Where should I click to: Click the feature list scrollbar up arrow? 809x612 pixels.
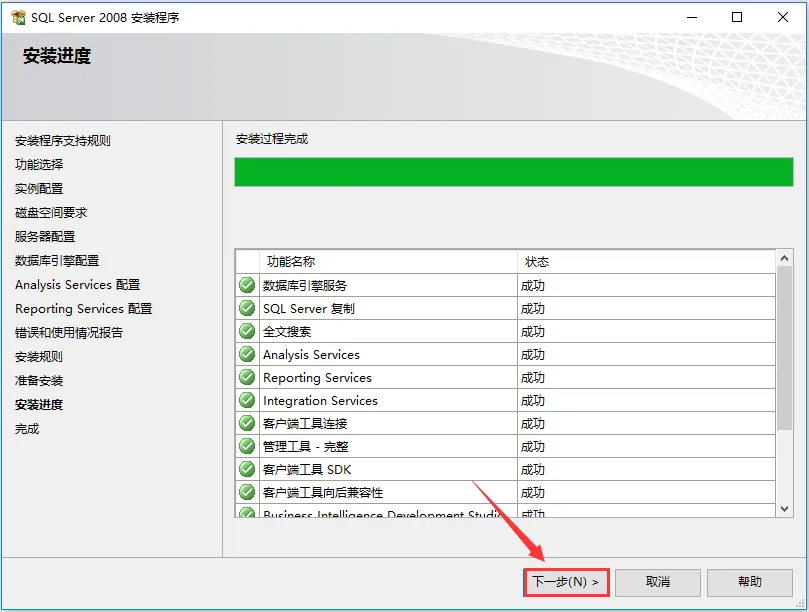pyautogui.click(x=785, y=258)
